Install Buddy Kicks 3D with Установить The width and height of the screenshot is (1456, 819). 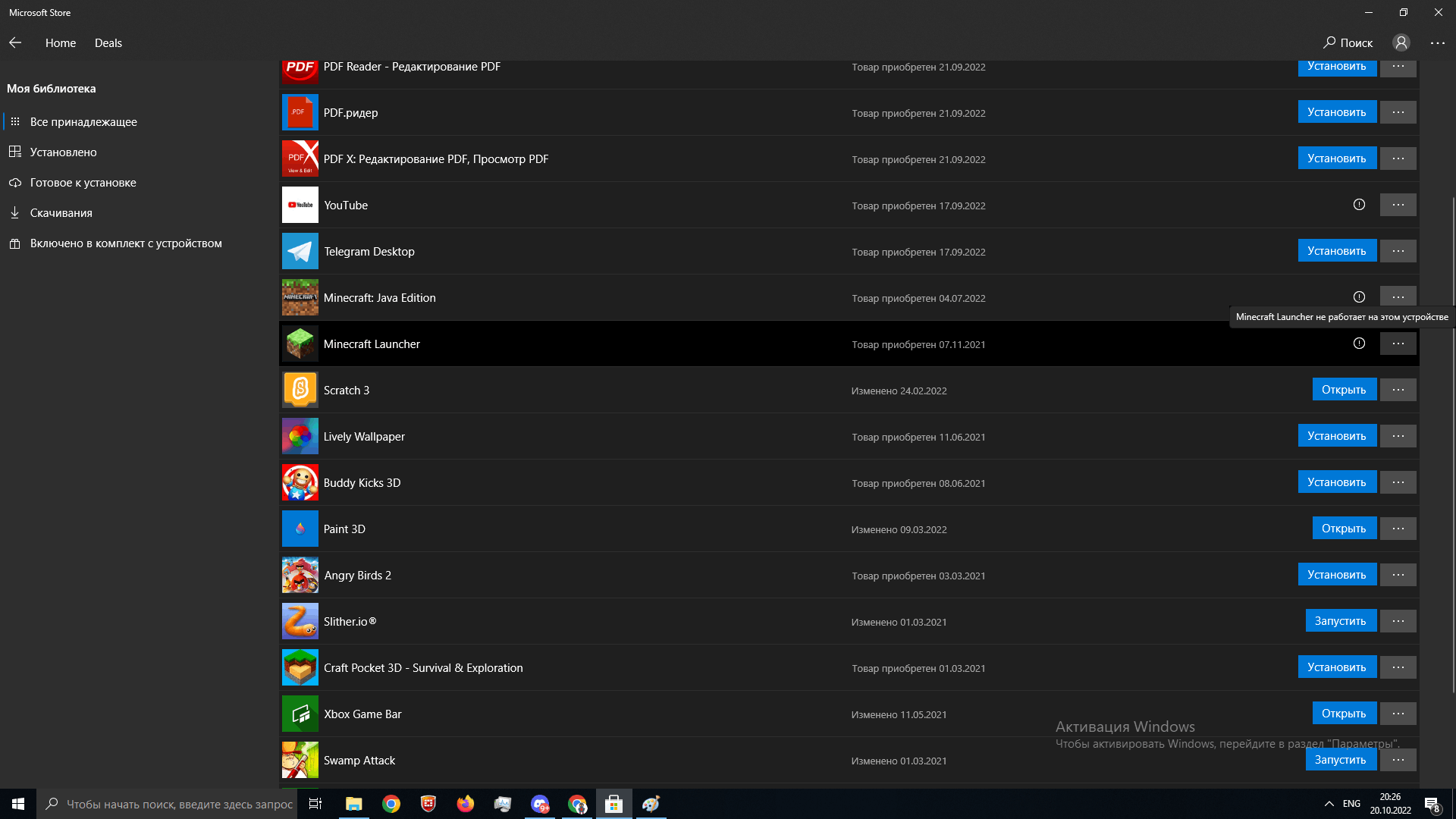pyautogui.click(x=1337, y=482)
